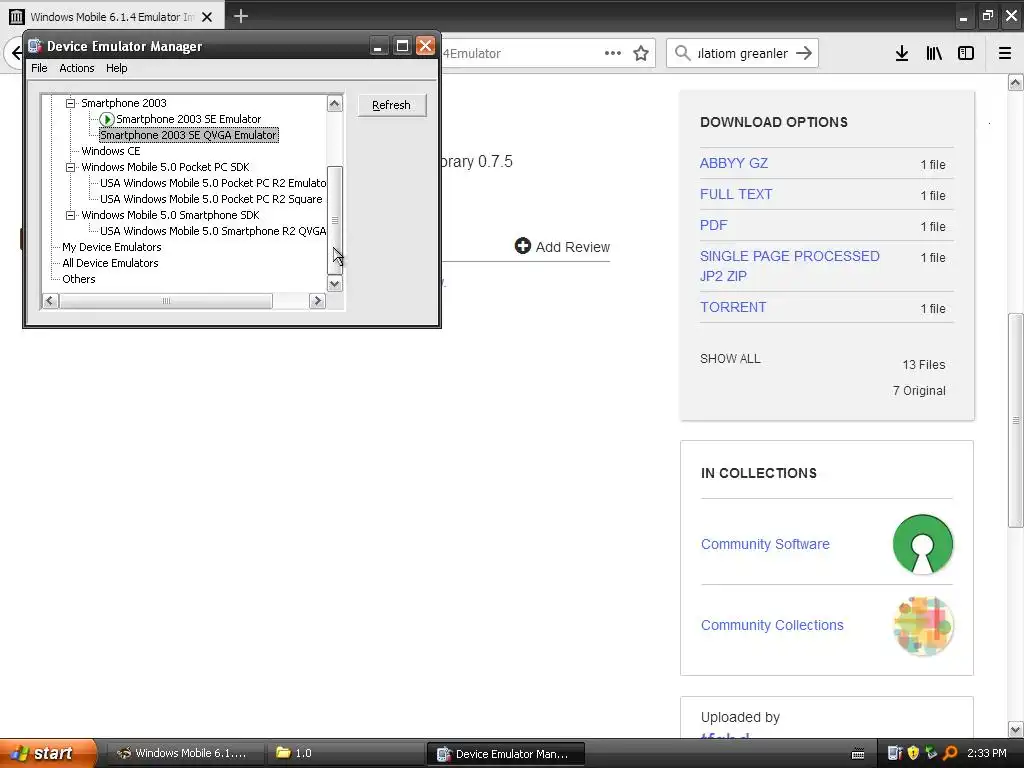The width and height of the screenshot is (1024, 768).
Task: Click the browser page scroll down arrow
Action: click(1016, 729)
